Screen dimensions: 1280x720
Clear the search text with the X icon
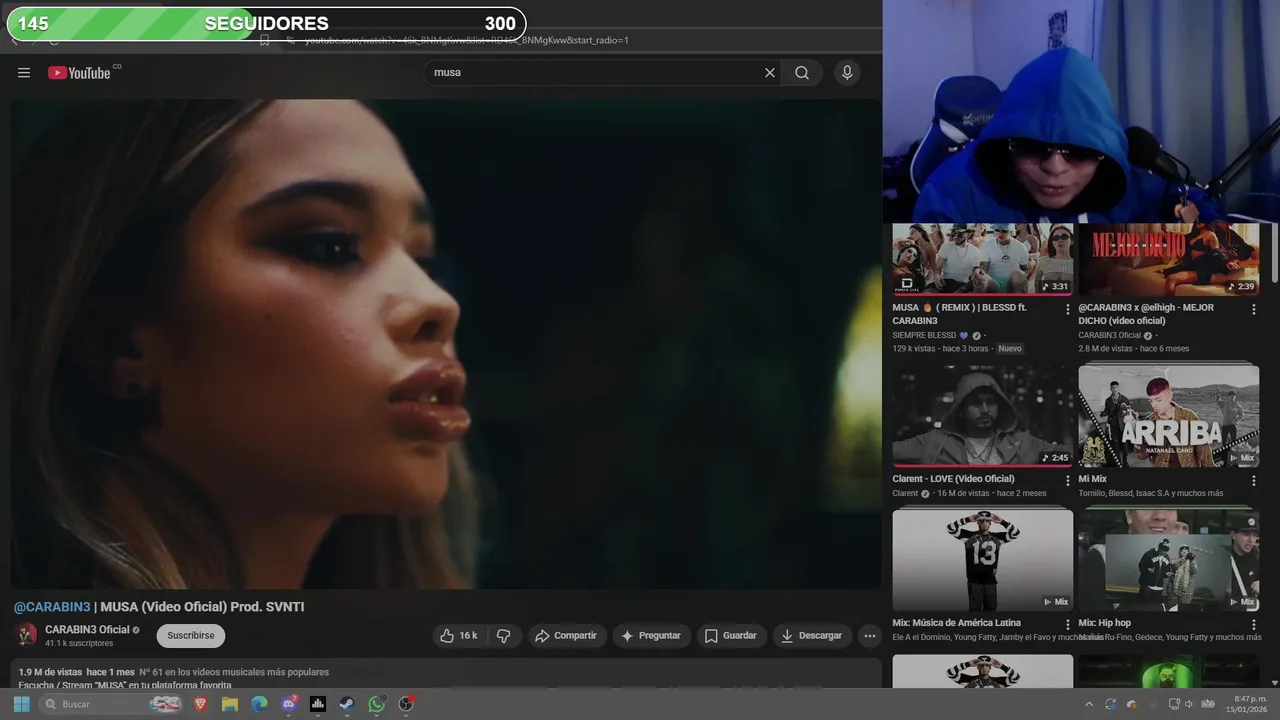click(x=770, y=72)
